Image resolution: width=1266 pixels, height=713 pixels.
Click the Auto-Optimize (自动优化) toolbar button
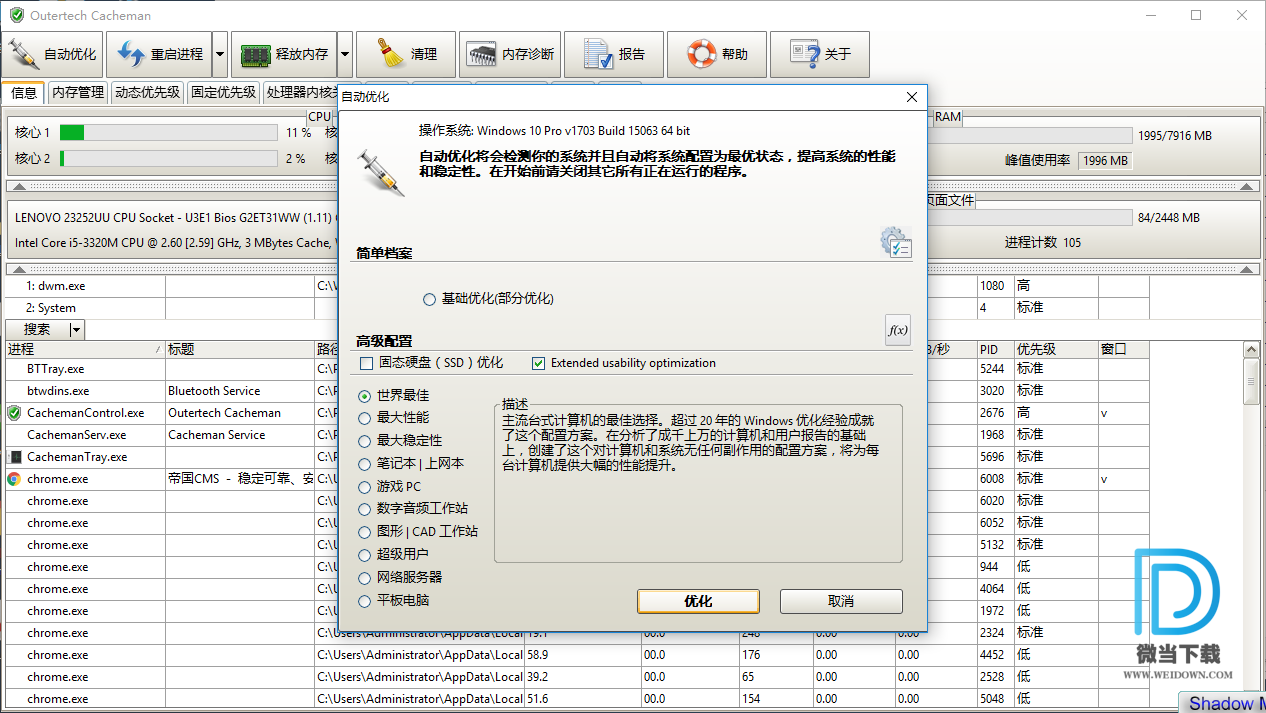point(52,54)
